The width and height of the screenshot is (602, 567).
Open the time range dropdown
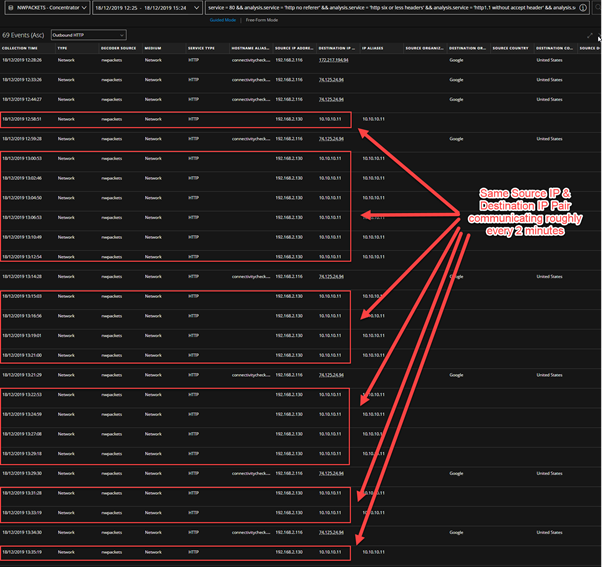click(147, 8)
